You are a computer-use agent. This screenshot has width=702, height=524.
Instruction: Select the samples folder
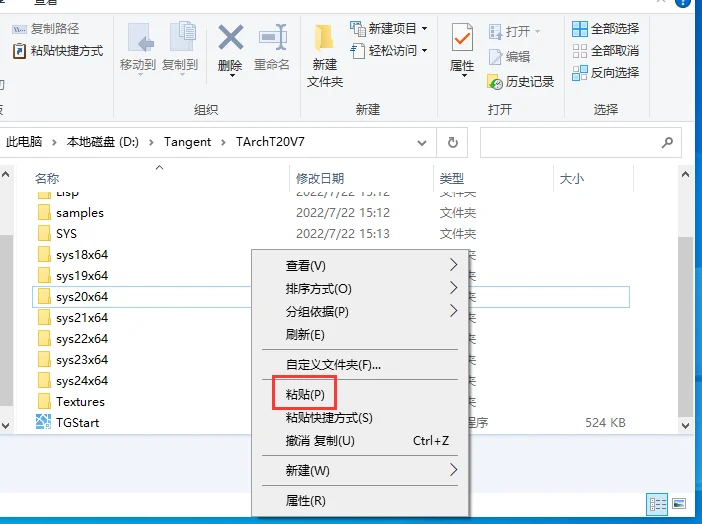click(80, 213)
